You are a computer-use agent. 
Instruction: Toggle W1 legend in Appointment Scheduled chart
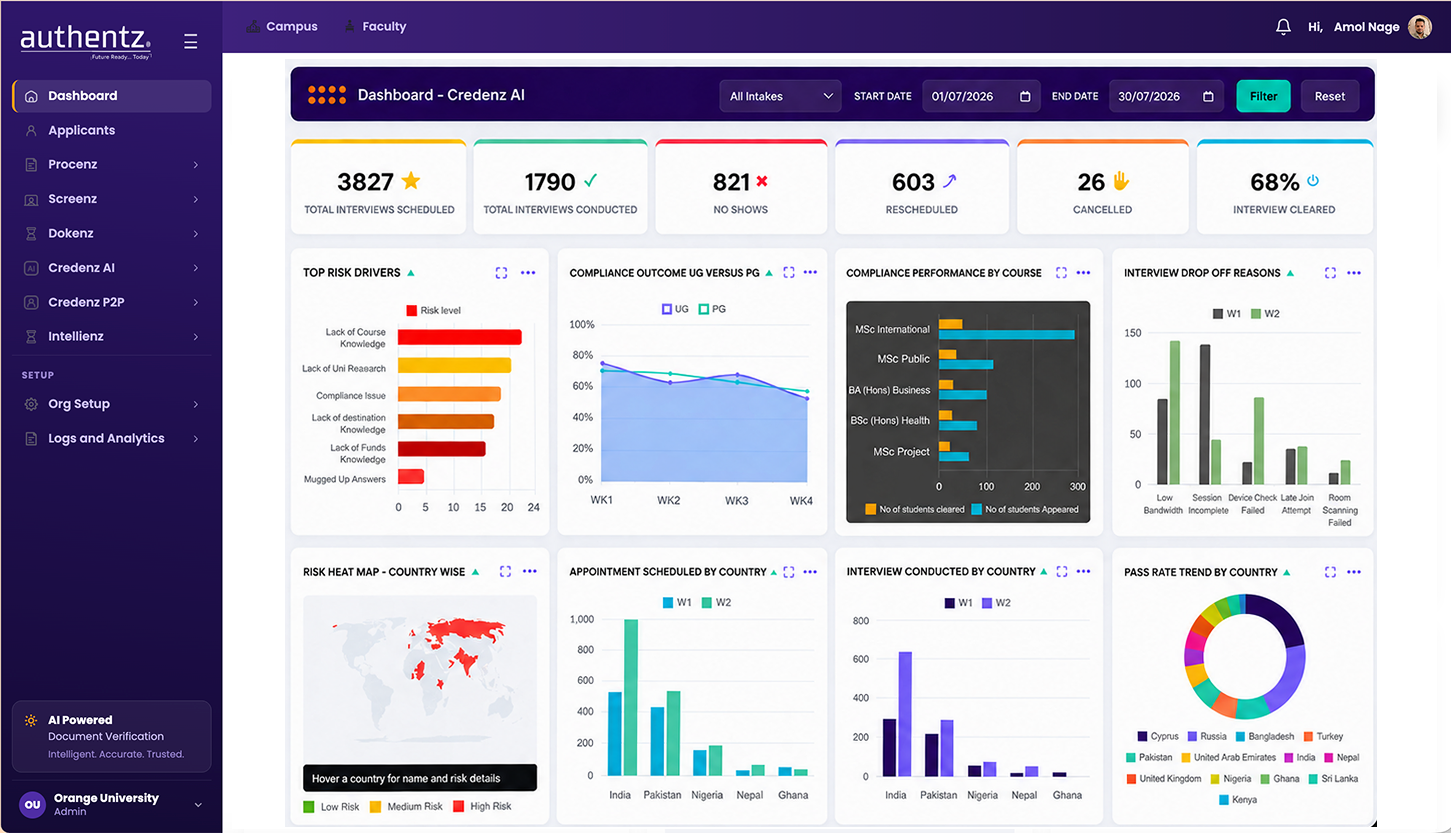click(x=677, y=602)
